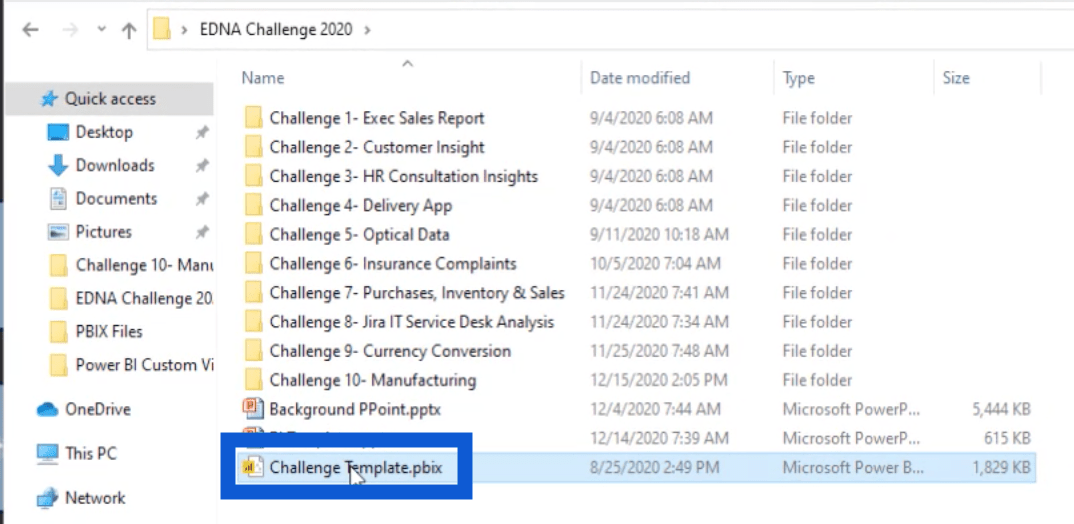Open the OneDrive cloud icon

click(x=47, y=410)
